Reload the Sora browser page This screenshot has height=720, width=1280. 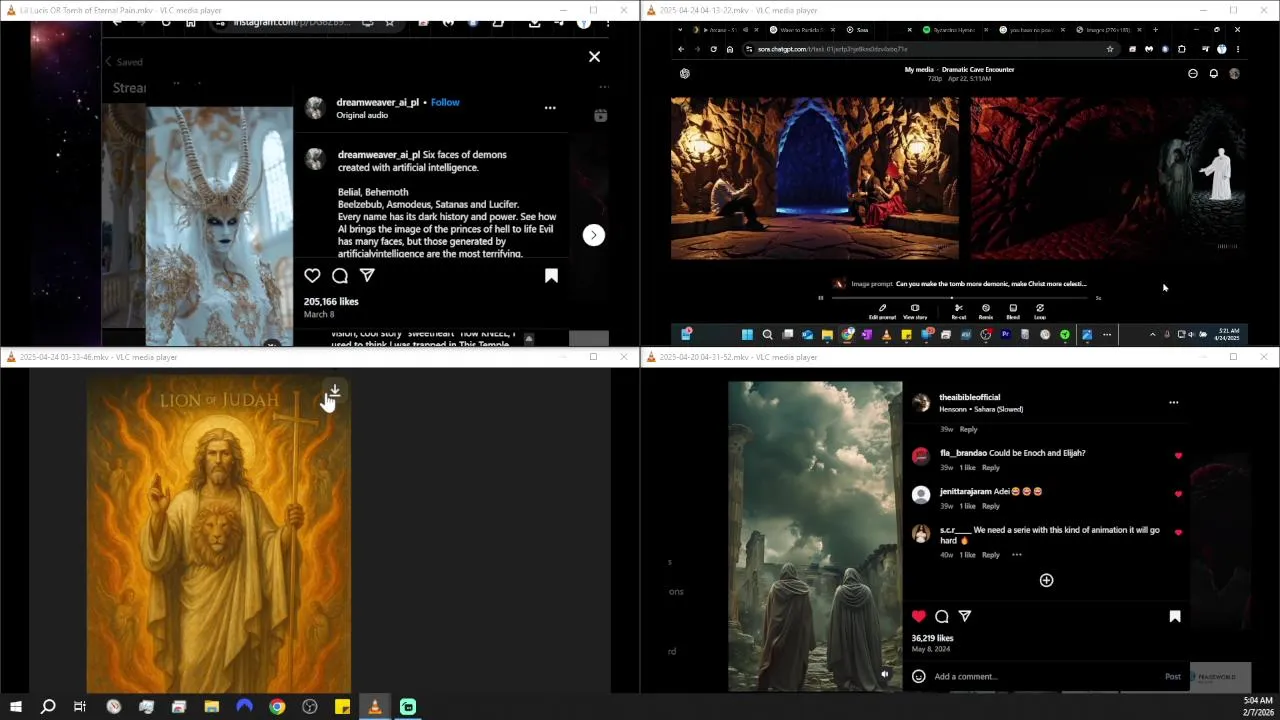pyautogui.click(x=713, y=49)
